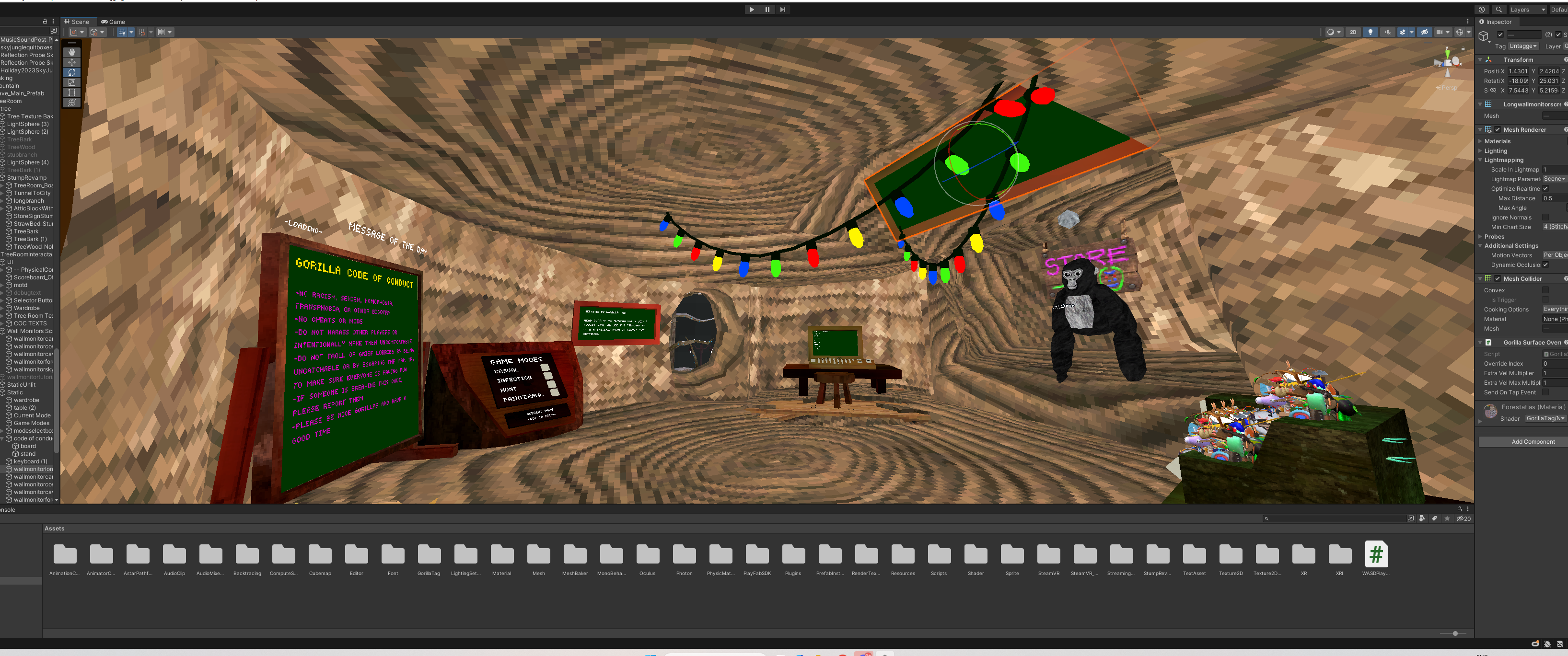Toggle grid snapping icon
1568x656 pixels.
click(142, 32)
